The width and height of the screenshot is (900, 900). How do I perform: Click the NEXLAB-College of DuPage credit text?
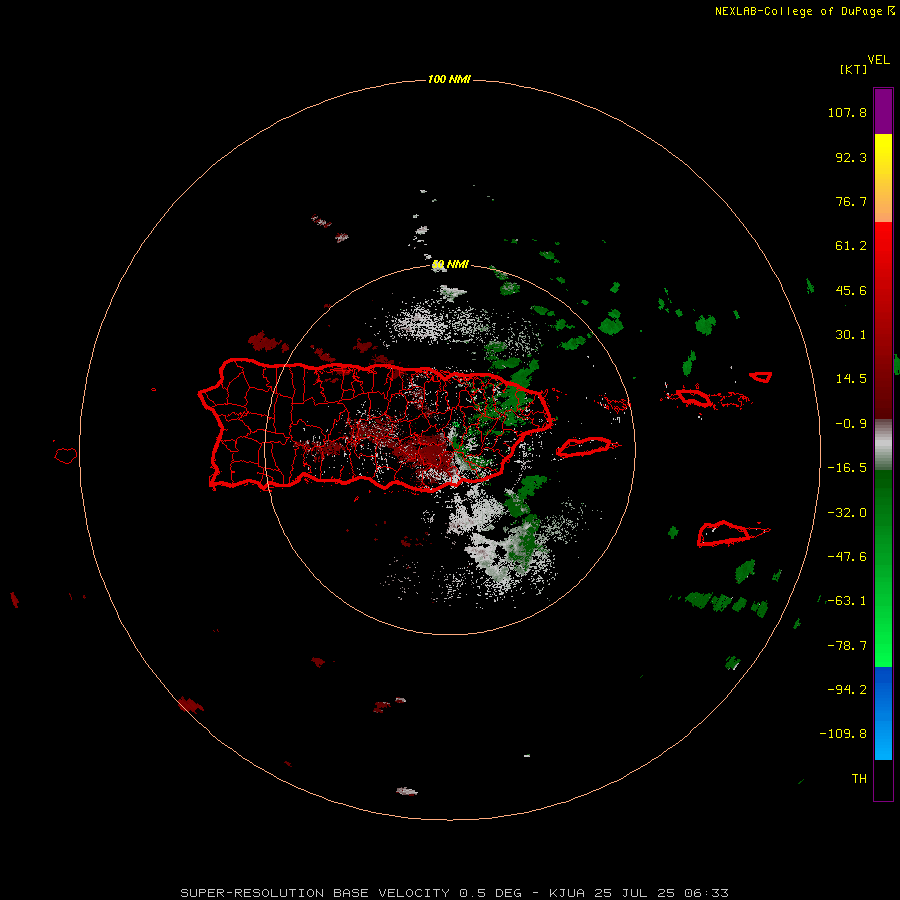pyautogui.click(x=804, y=11)
